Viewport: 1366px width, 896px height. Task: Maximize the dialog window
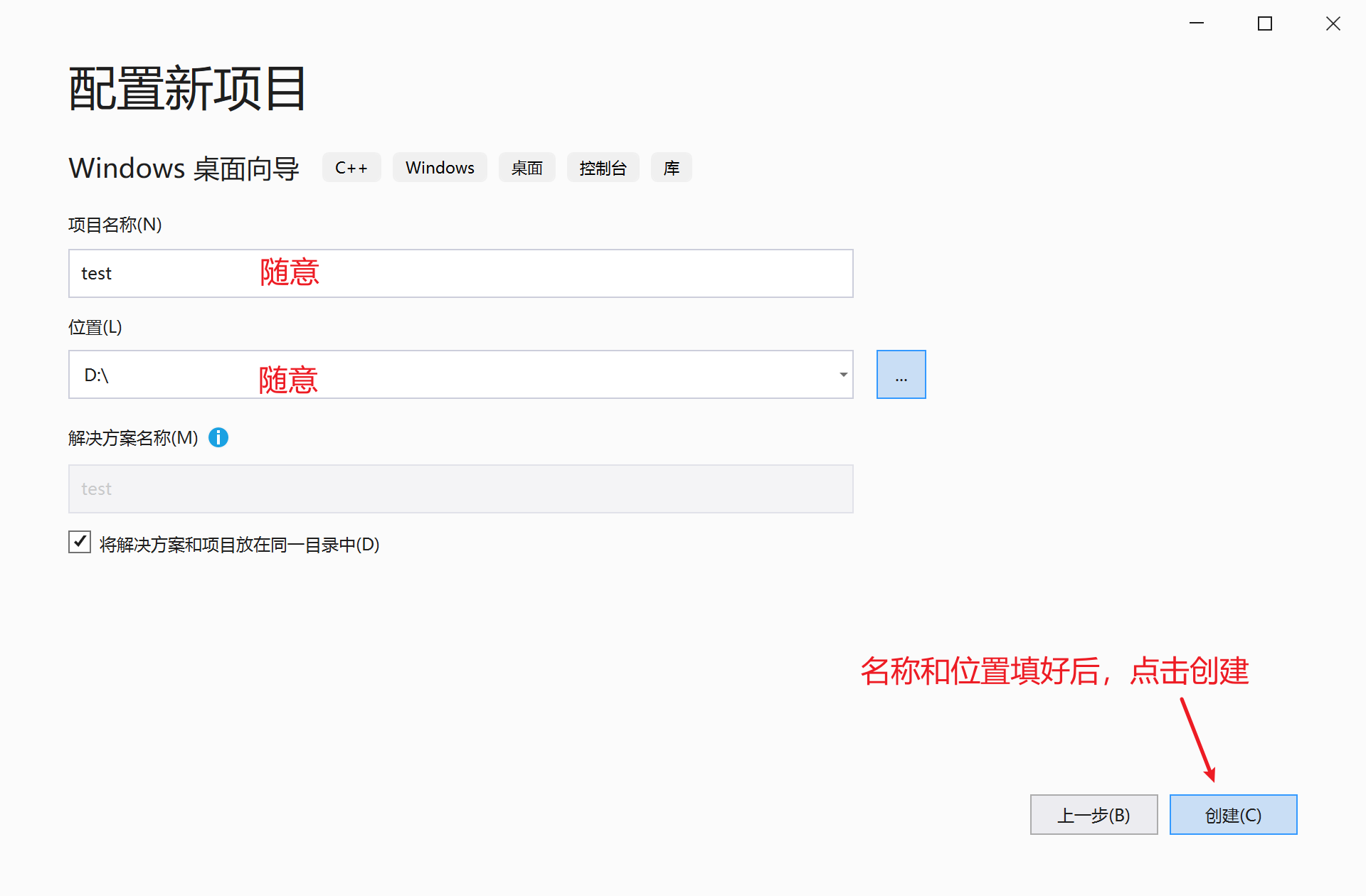tap(1265, 23)
